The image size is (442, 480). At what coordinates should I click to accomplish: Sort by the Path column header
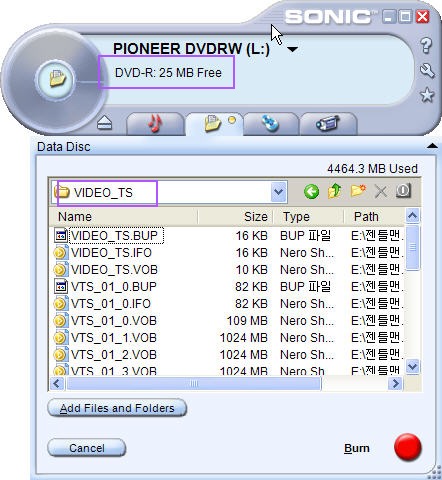[x=374, y=217]
